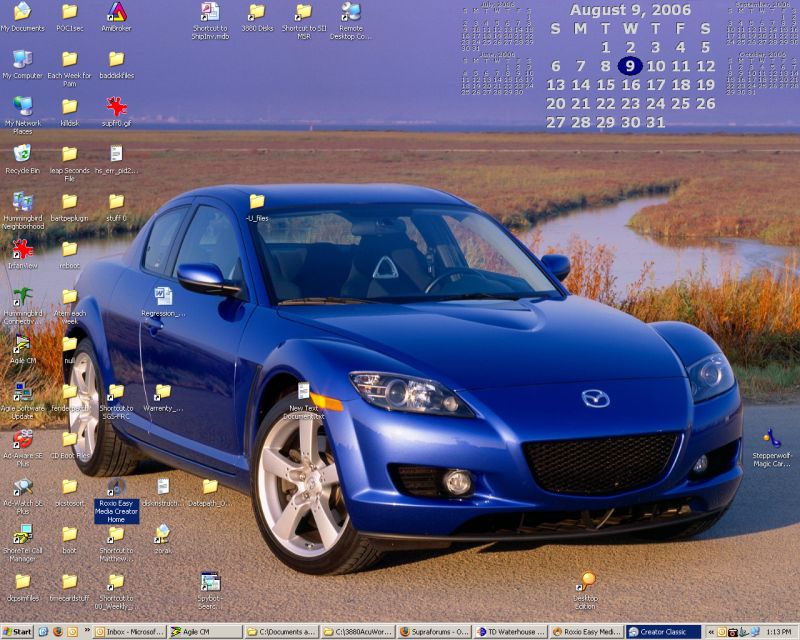Expand hidden system tray icons chevron
The height and width of the screenshot is (640, 800).
point(710,632)
